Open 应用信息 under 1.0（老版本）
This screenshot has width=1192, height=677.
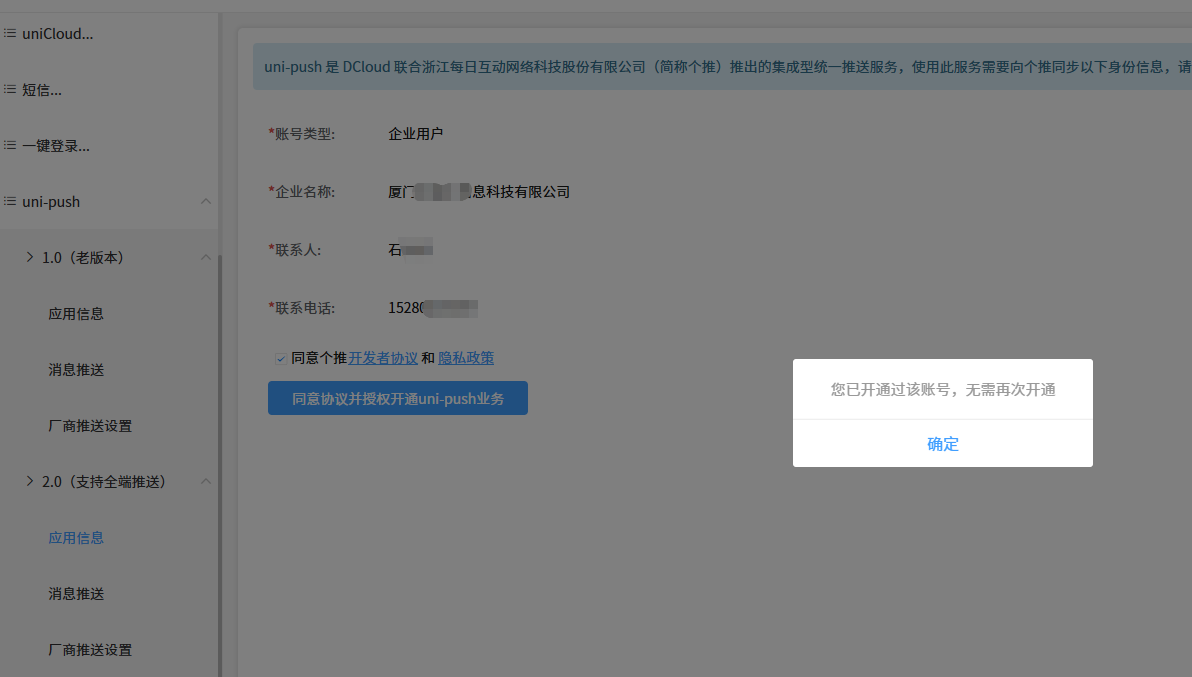coord(76,314)
